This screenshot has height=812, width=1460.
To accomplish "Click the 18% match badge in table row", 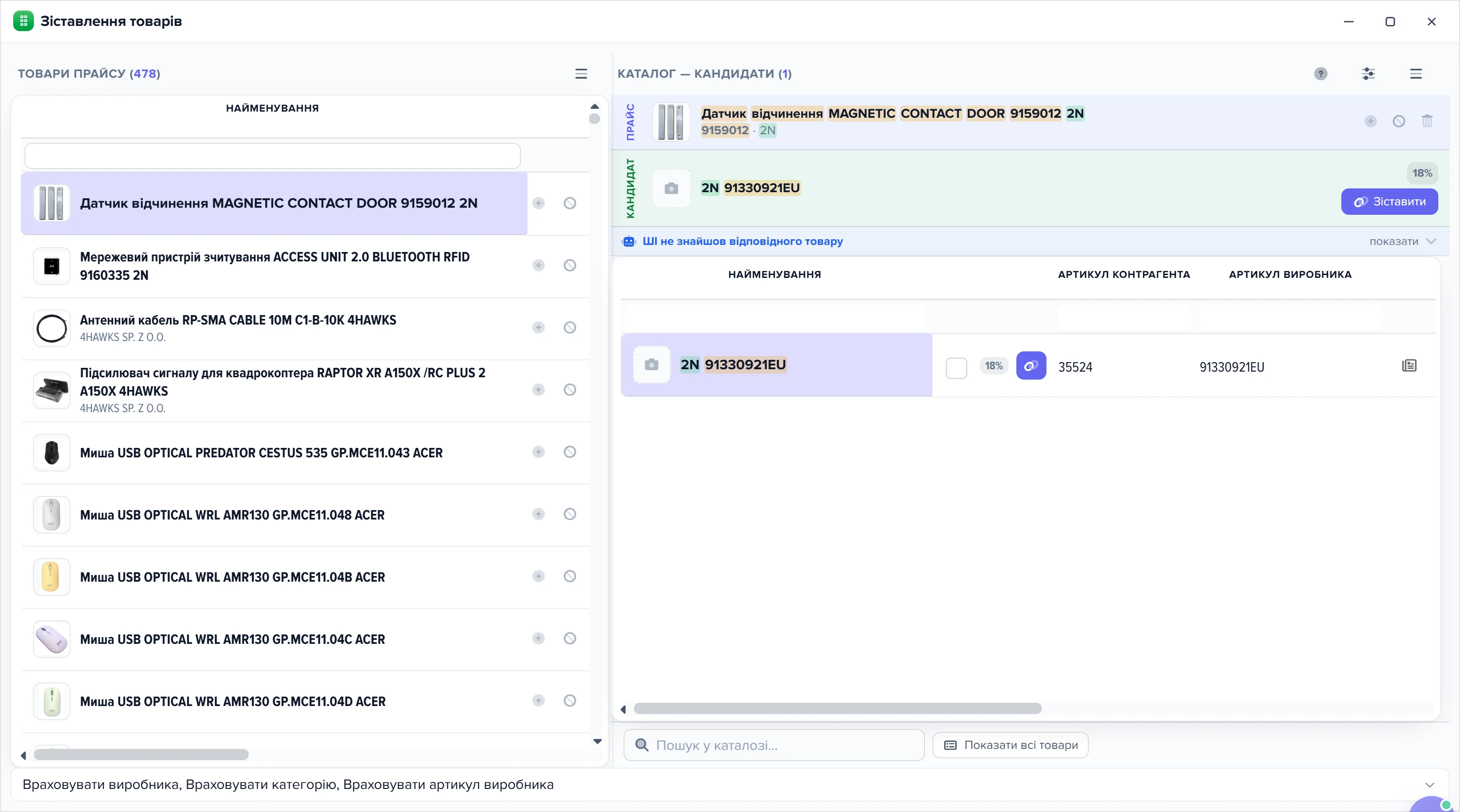I will click(x=994, y=366).
